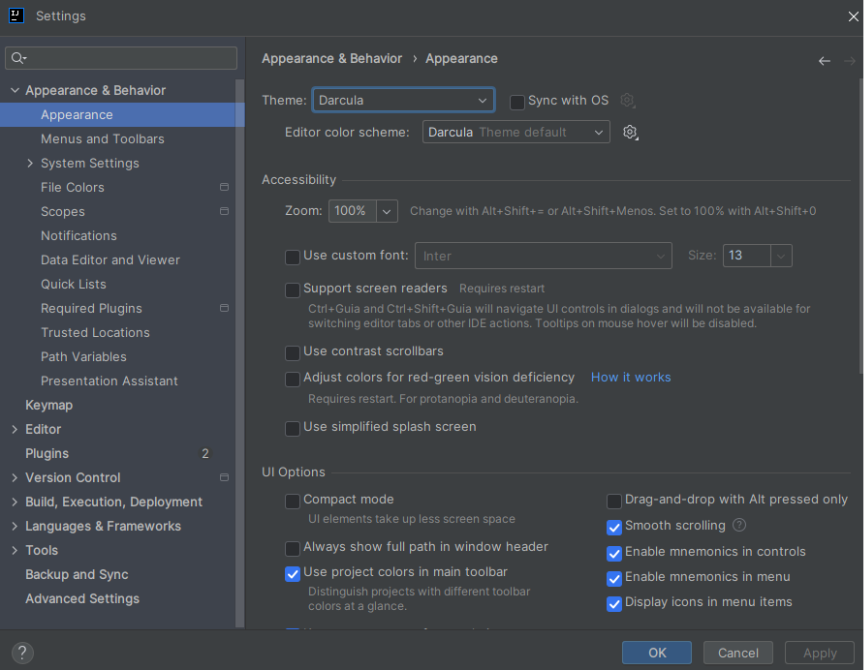This screenshot has width=864, height=670.
Task: Click Appearance & Behavior breadcrumb
Action: (332, 58)
